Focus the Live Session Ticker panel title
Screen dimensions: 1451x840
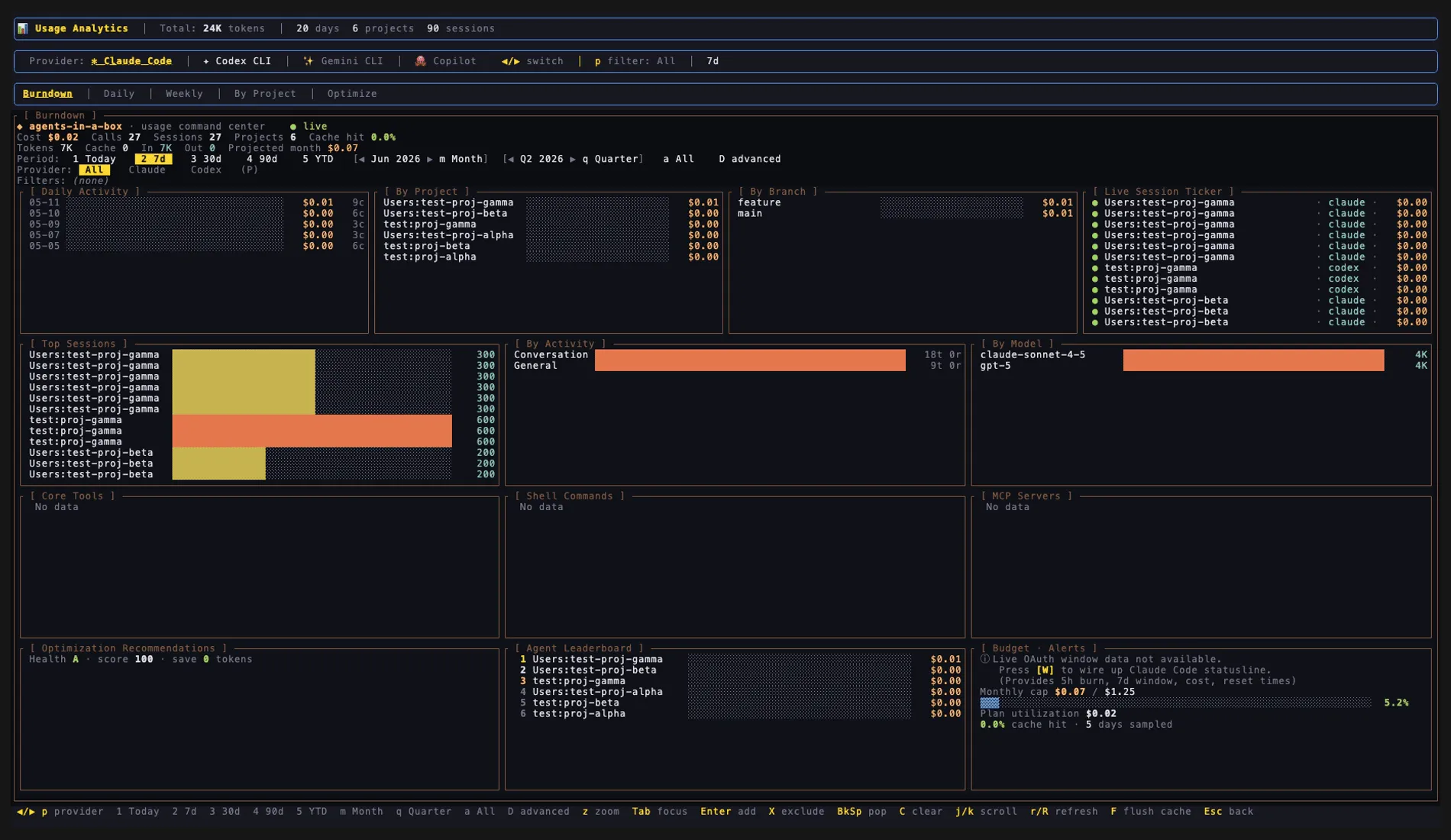[1163, 192]
